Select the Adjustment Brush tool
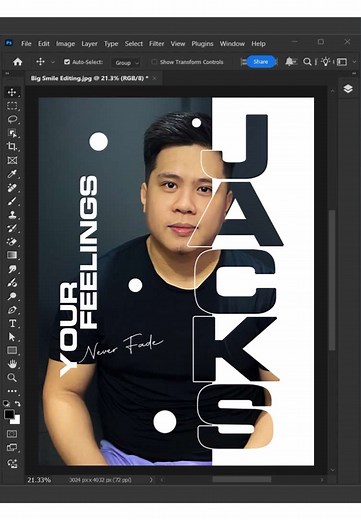Viewport: 361px width, 520px height. click(x=12, y=283)
